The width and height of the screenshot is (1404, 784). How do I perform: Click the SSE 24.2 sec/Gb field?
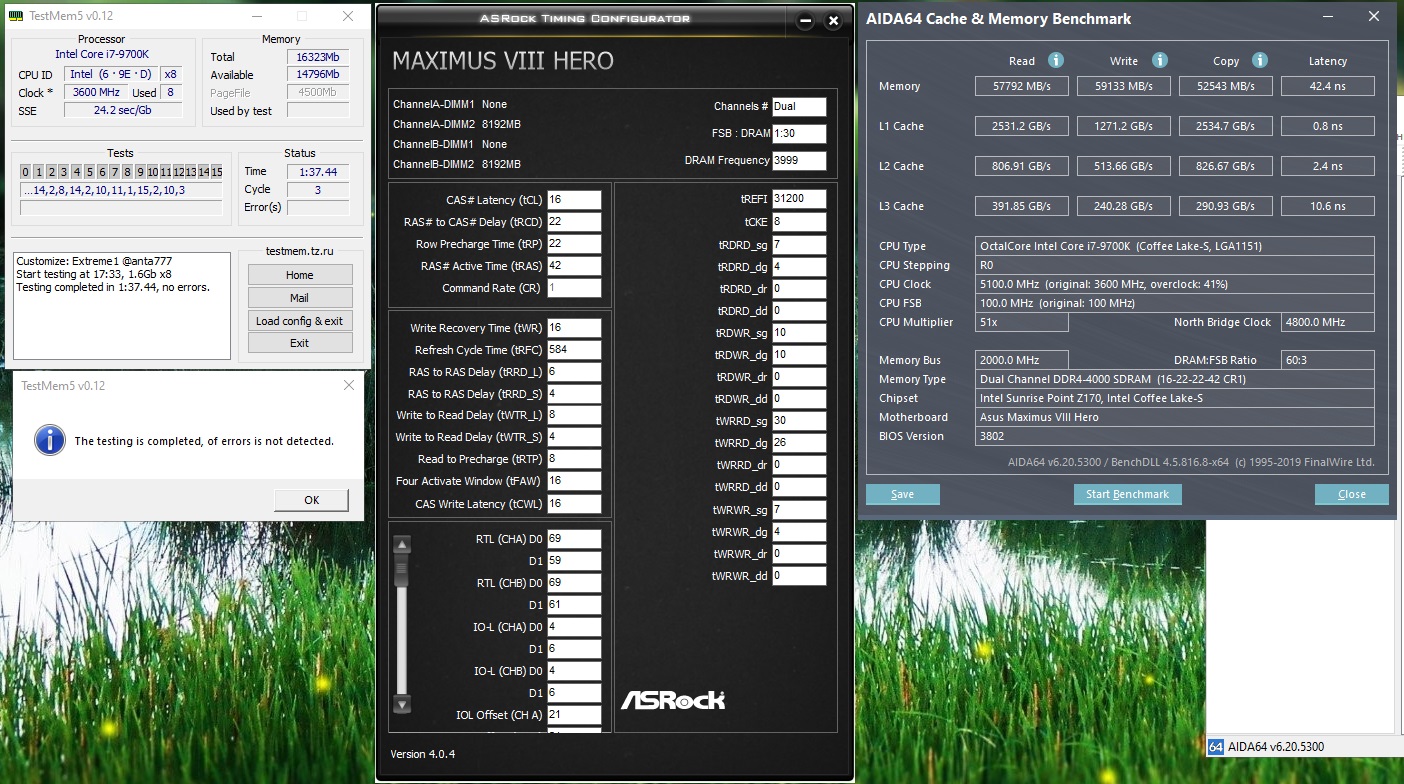pos(123,110)
